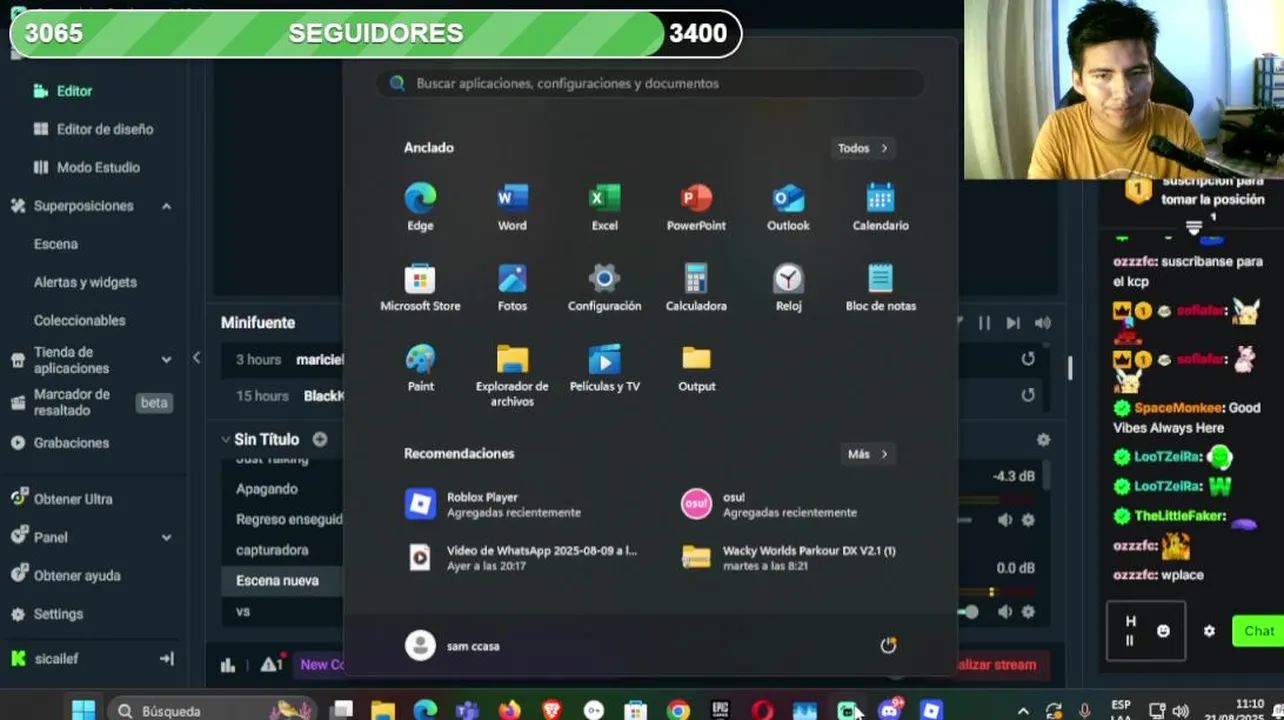Switch to Modo Estudio
The height and width of the screenshot is (720, 1284).
(x=87, y=167)
